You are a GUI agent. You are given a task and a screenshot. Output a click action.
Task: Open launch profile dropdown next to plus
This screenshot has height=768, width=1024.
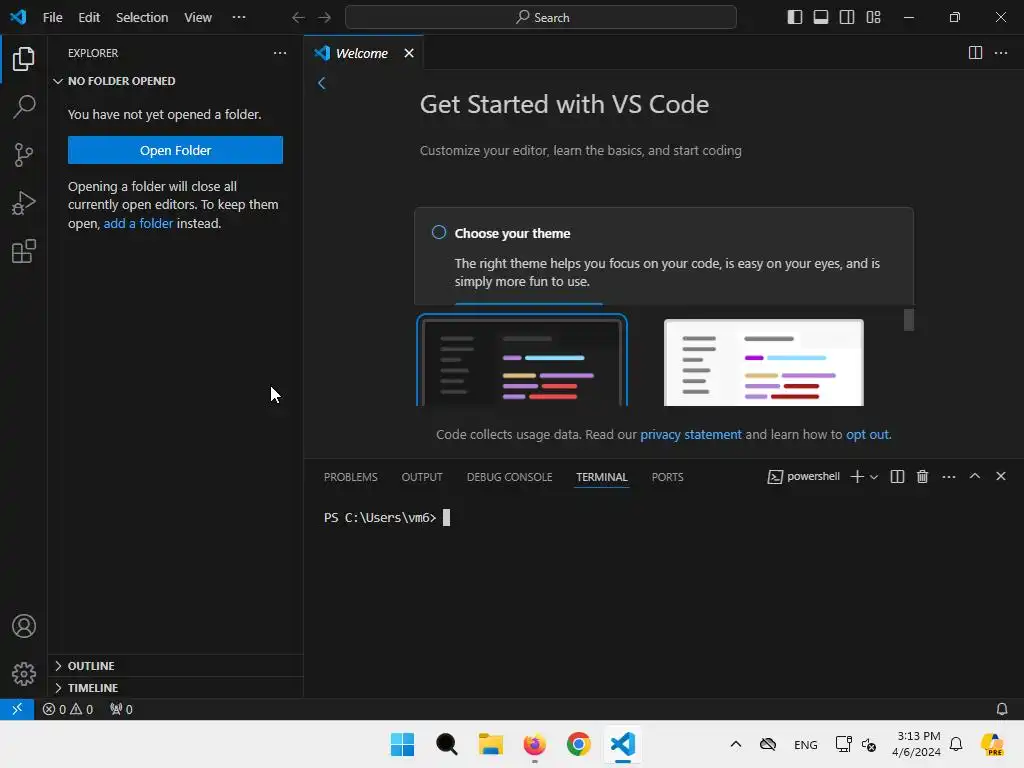click(x=874, y=477)
